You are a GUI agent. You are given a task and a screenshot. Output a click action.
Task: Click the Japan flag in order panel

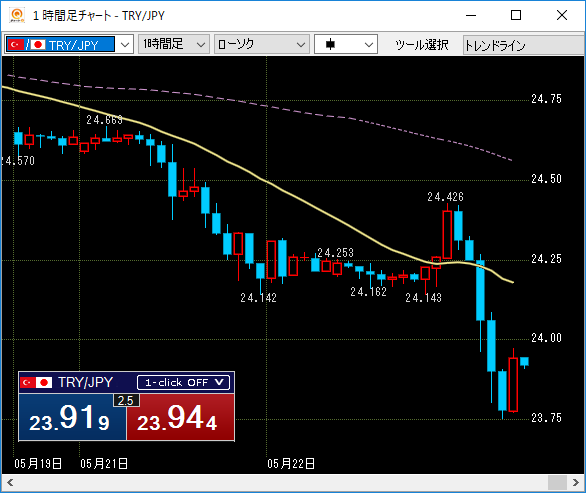[x=44, y=382]
